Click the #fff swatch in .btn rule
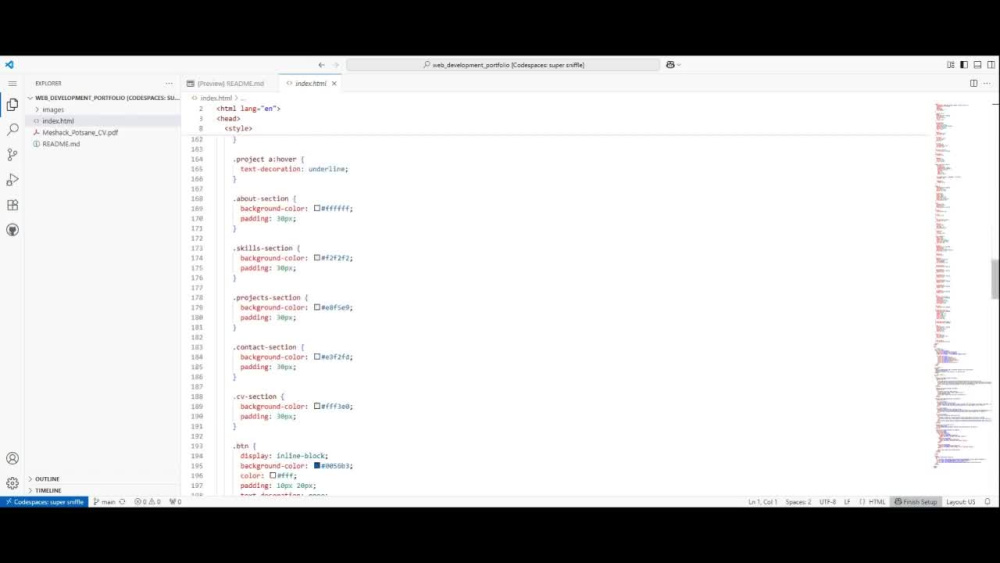The image size is (1000, 563). [273, 475]
